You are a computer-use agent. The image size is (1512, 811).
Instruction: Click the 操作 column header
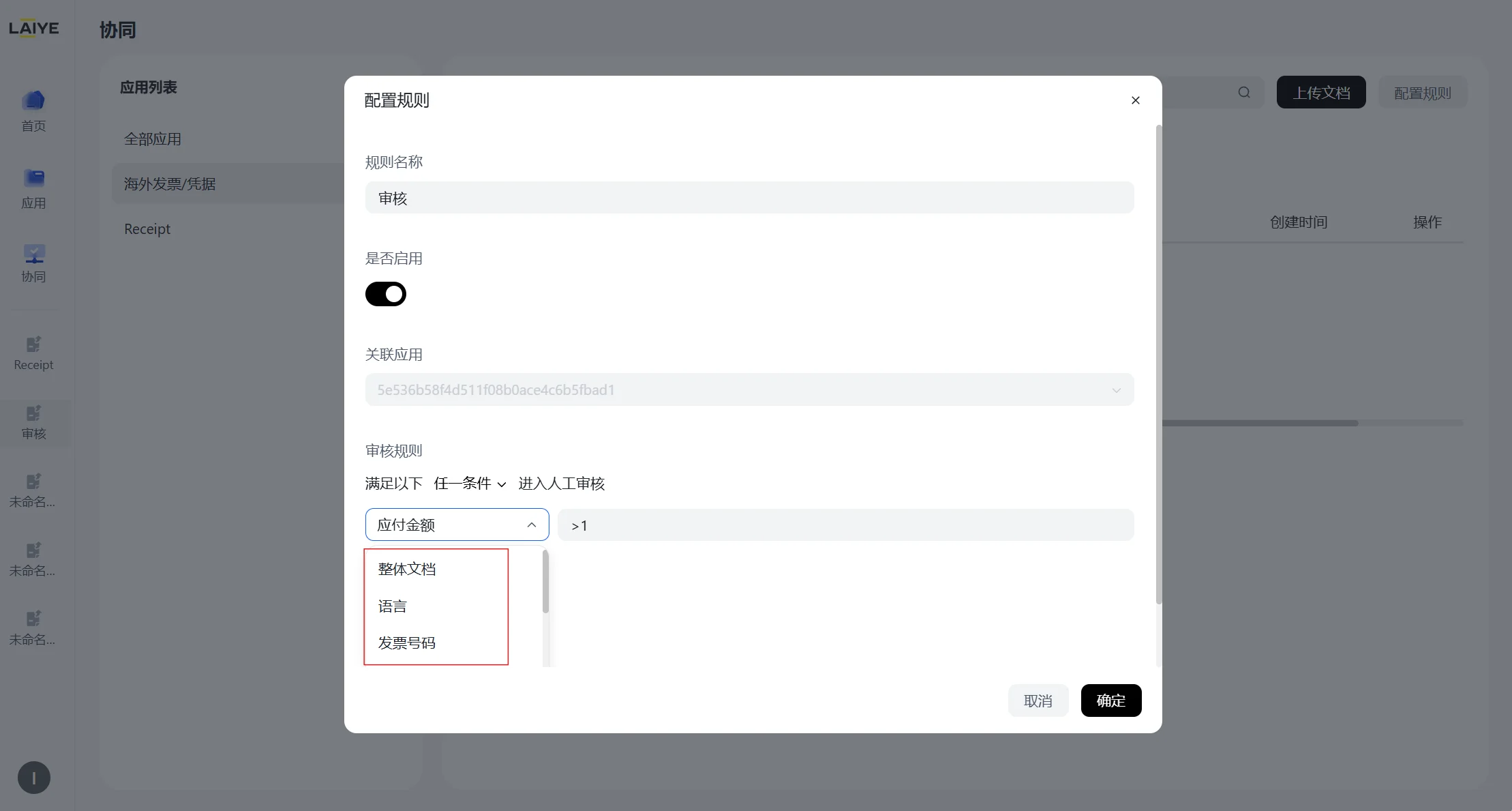1427,222
